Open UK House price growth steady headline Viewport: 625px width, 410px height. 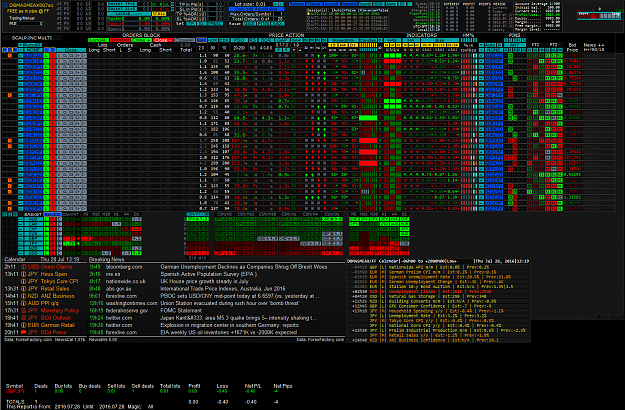pos(204,281)
